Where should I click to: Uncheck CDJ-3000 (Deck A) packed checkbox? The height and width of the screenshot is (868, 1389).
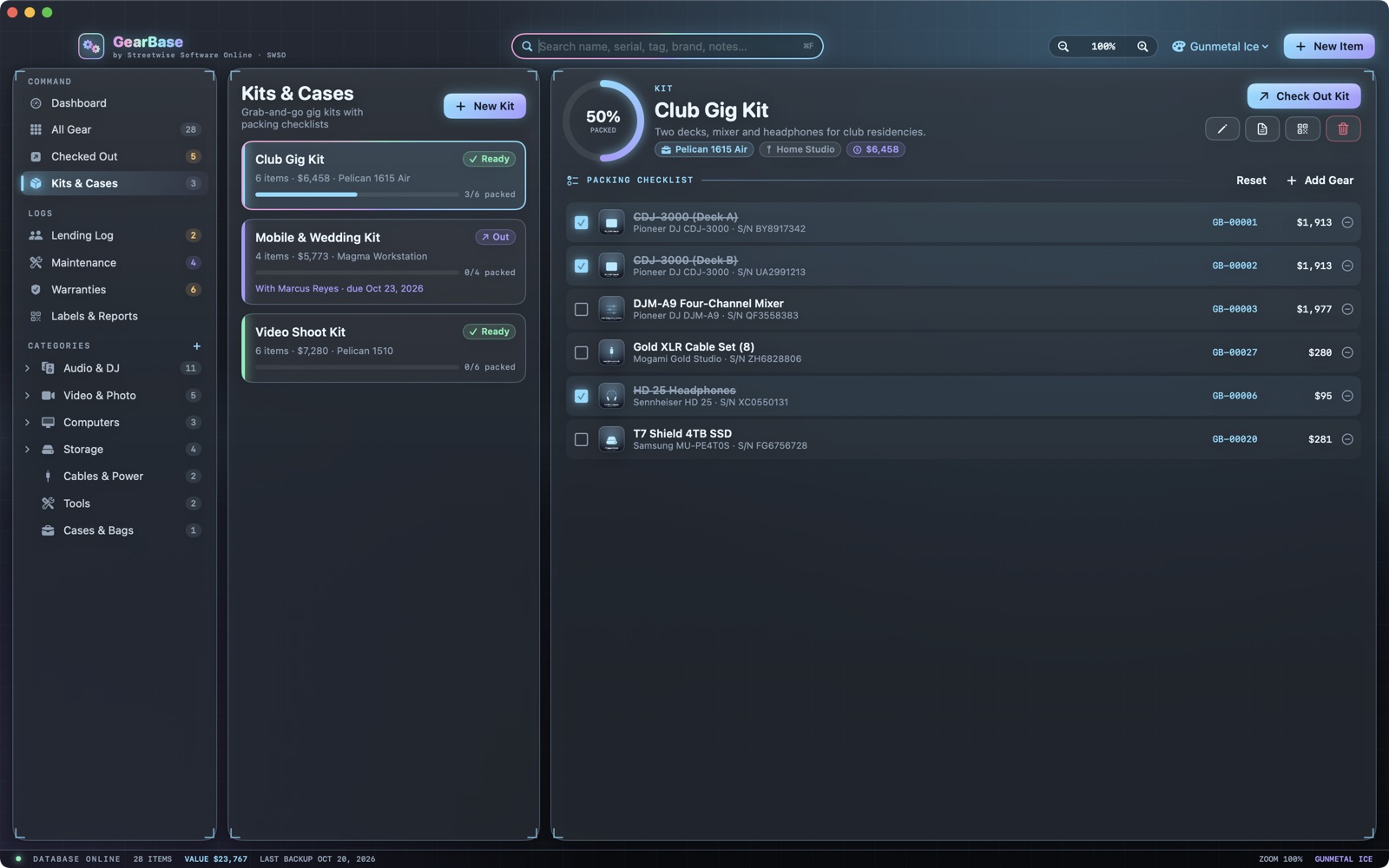581,222
